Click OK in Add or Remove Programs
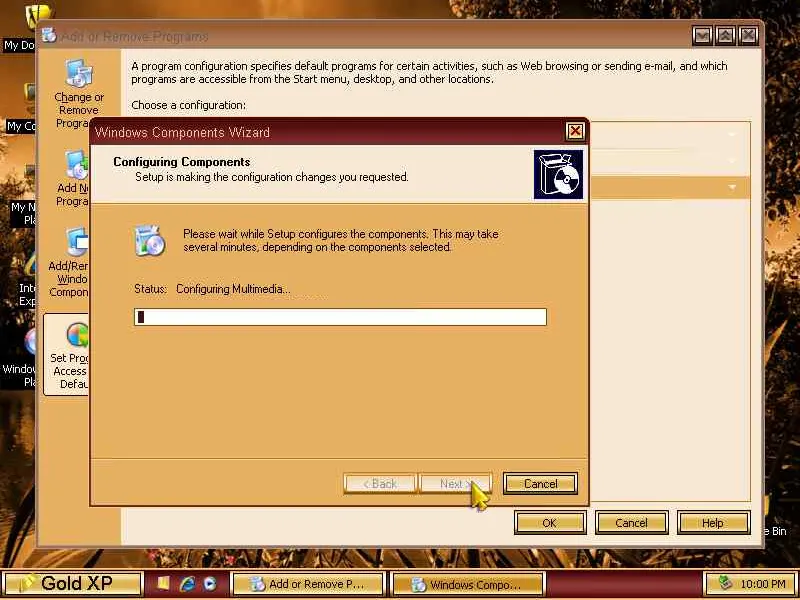The width and height of the screenshot is (800, 600). (x=549, y=522)
